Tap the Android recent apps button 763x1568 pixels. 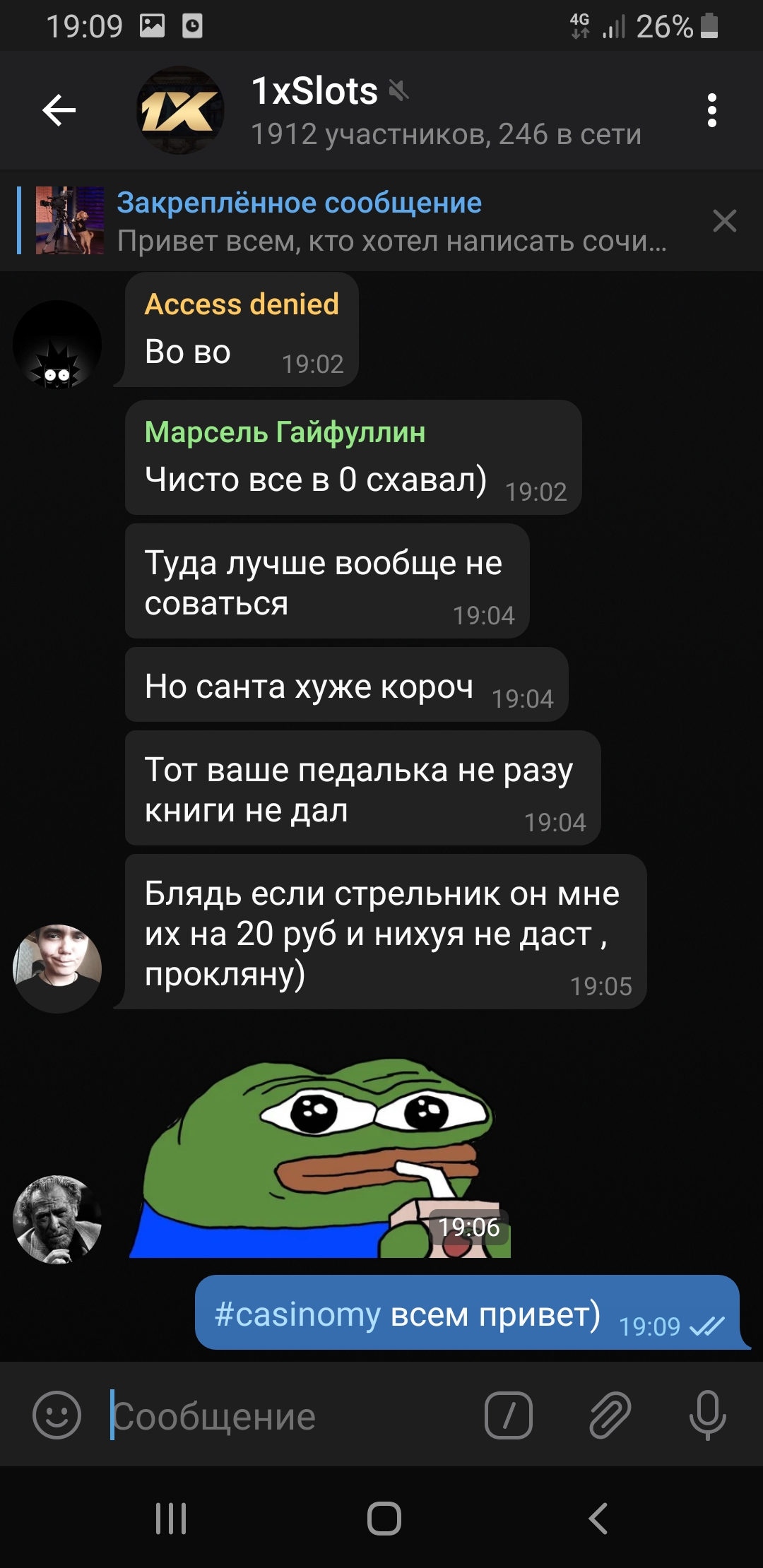(x=171, y=1518)
